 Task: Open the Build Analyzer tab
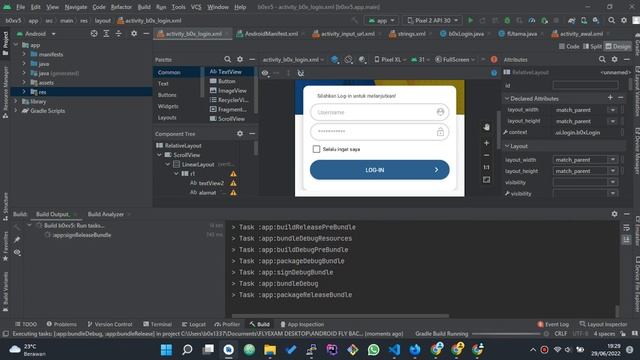pos(105,214)
